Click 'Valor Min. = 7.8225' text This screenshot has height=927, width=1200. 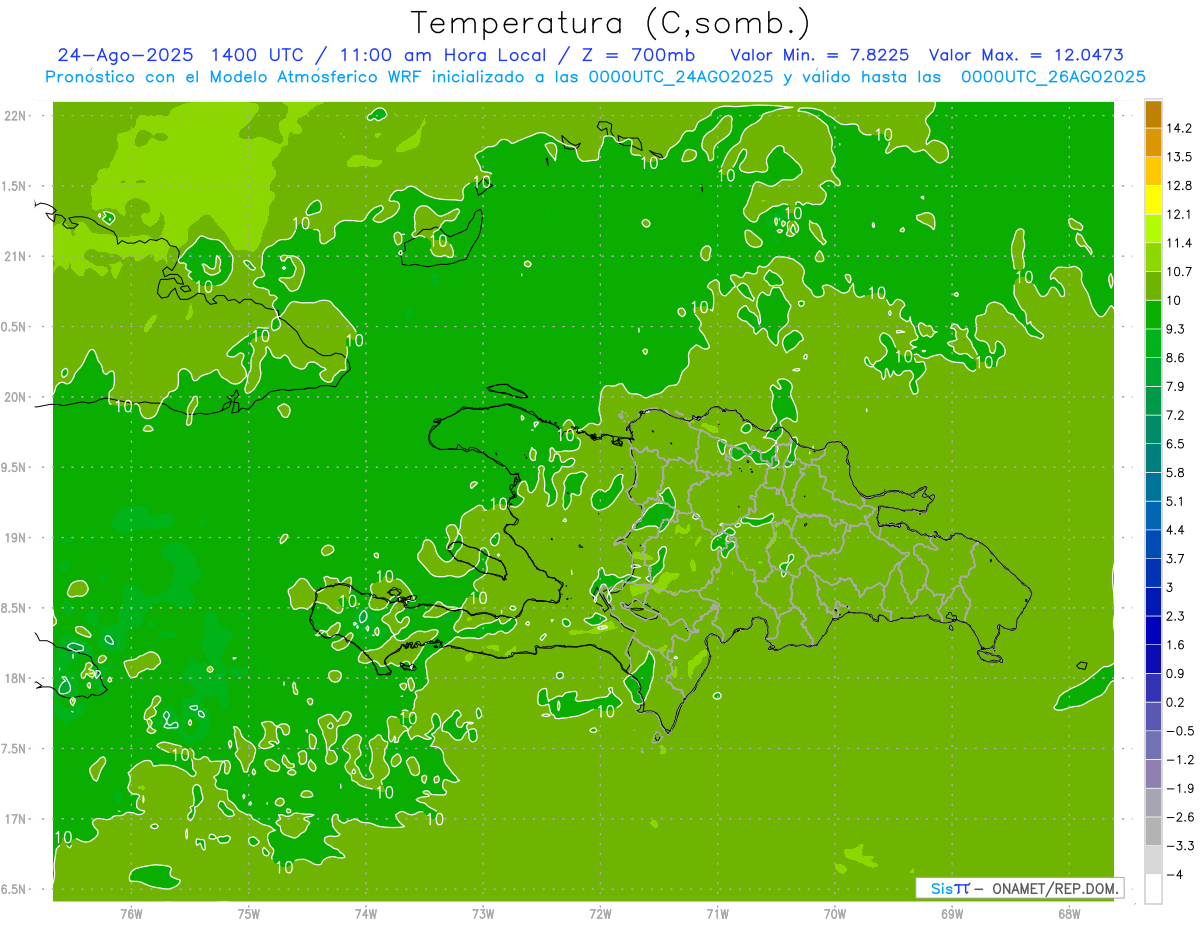(820, 55)
